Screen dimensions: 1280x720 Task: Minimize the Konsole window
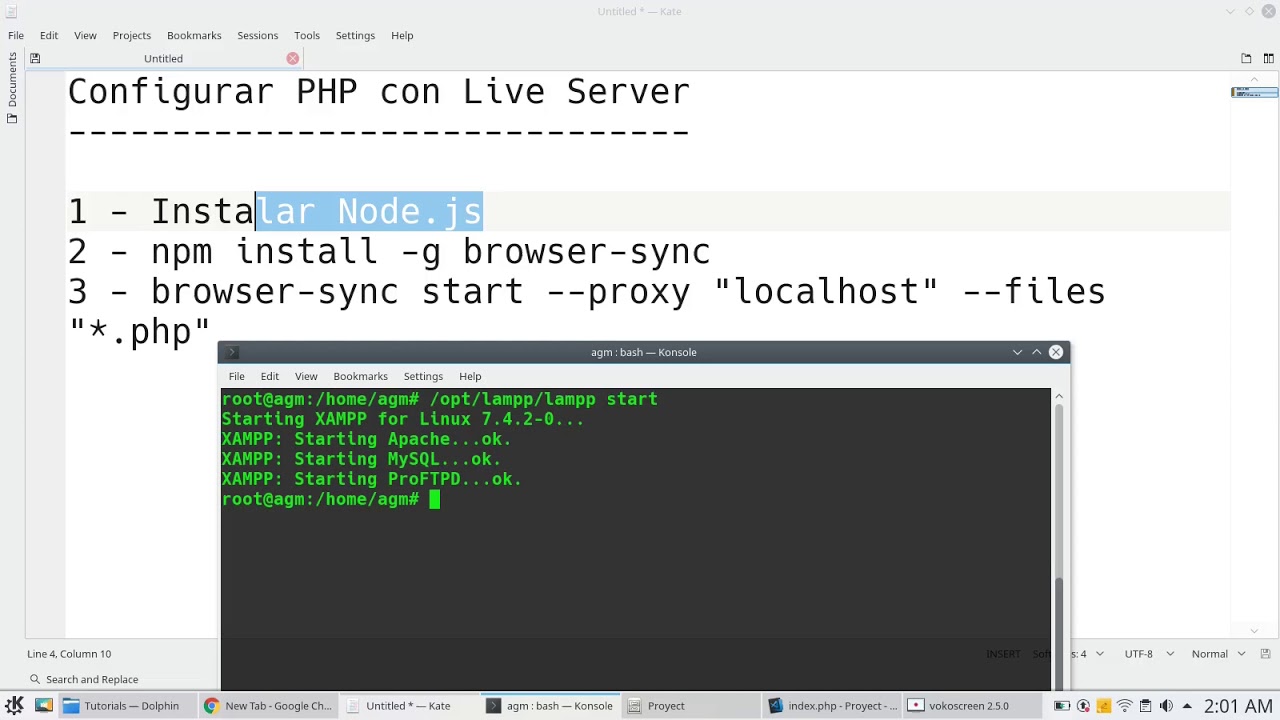[1017, 352]
